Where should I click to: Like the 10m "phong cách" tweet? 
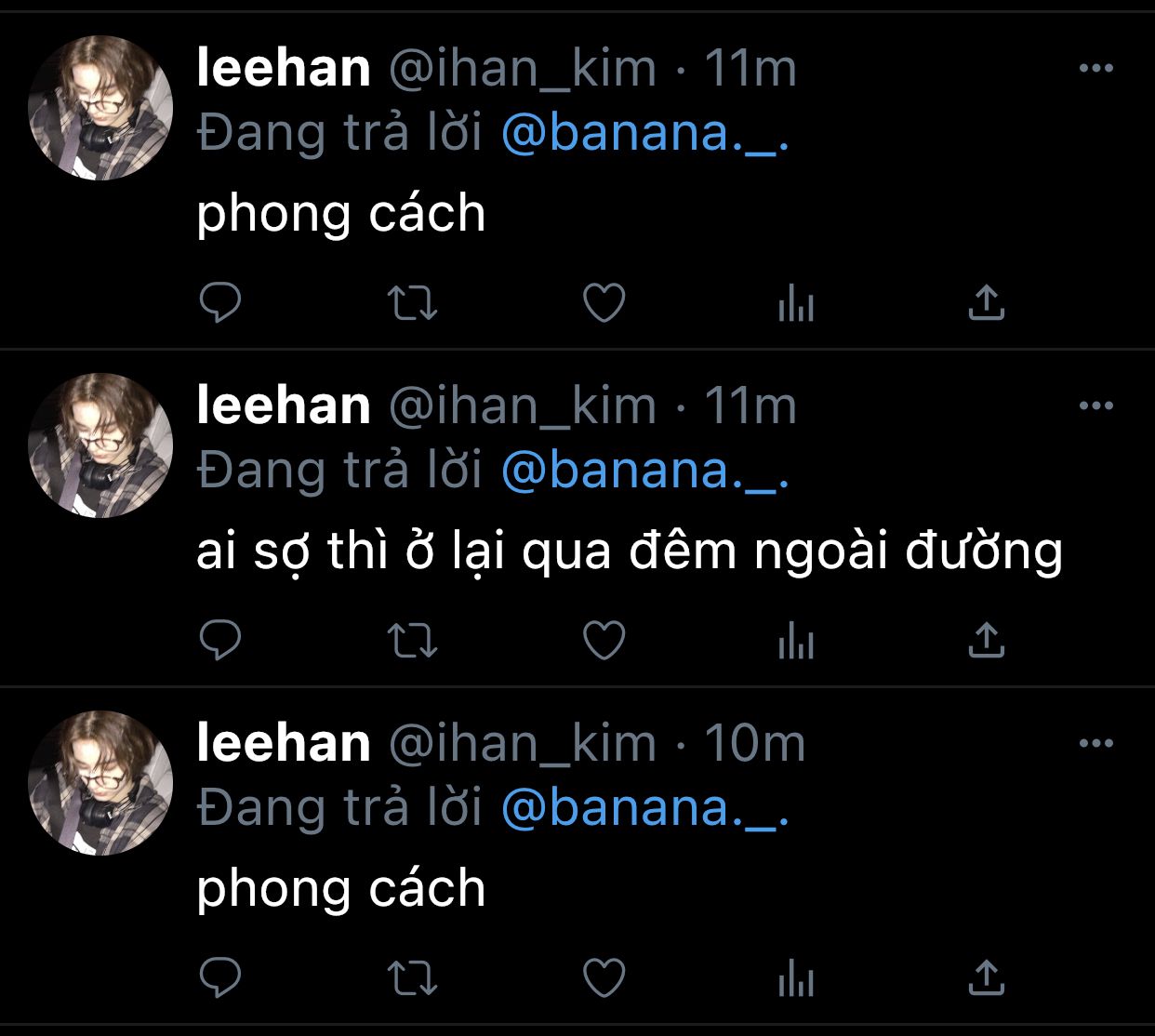[x=604, y=977]
